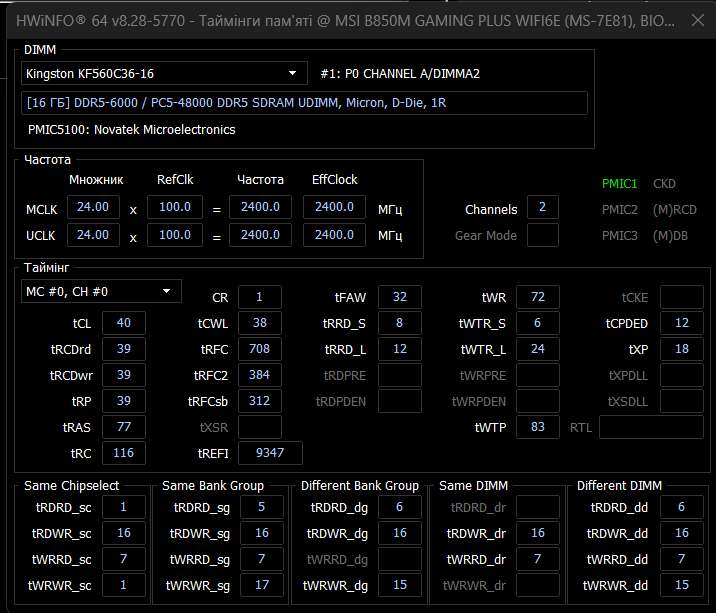The width and height of the screenshot is (716, 613).
Task: Click the Channels value field
Action: pos(542,207)
